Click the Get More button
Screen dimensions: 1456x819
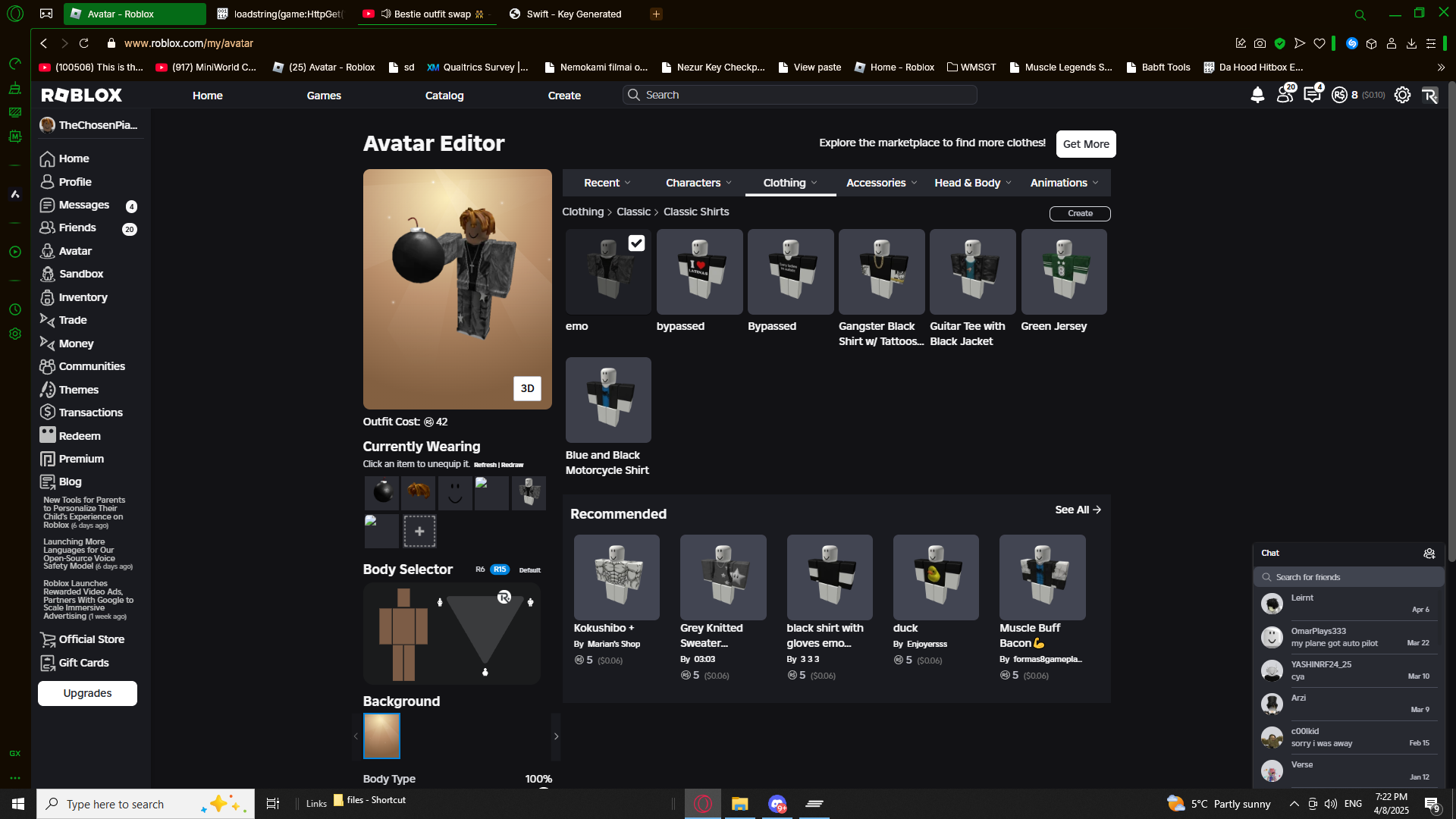click(x=1085, y=144)
